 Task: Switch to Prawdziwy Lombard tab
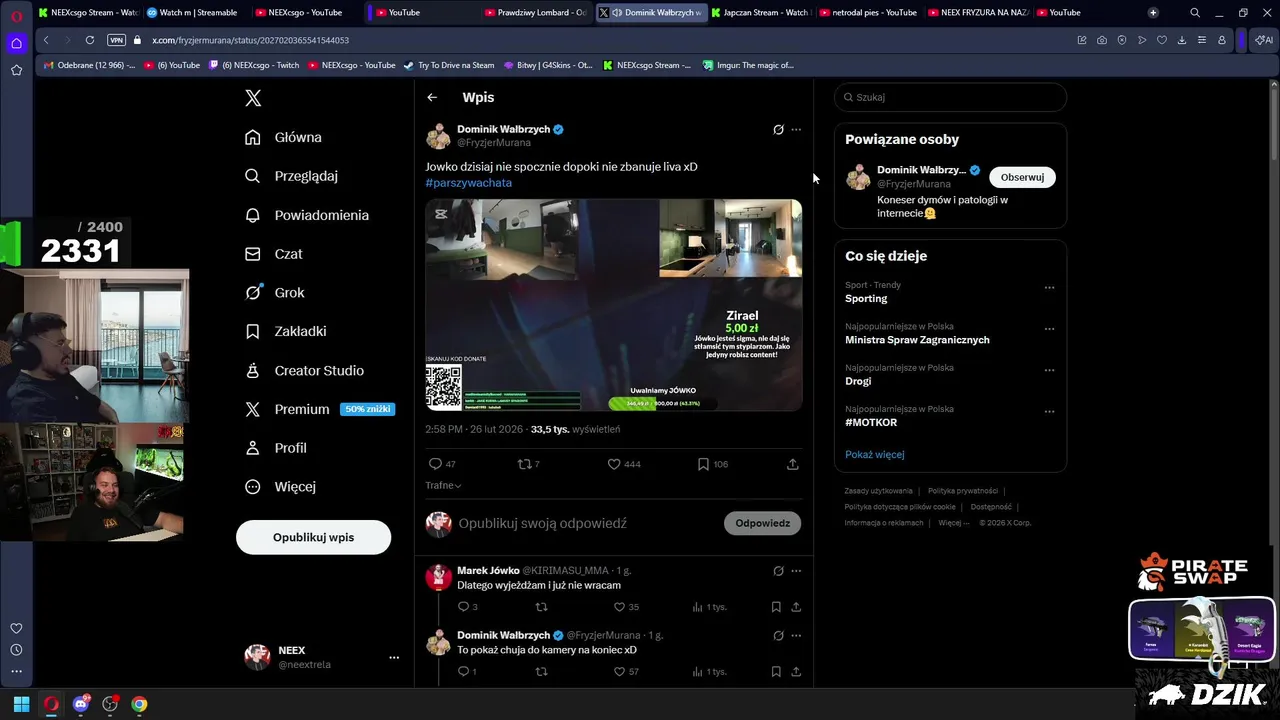click(537, 12)
